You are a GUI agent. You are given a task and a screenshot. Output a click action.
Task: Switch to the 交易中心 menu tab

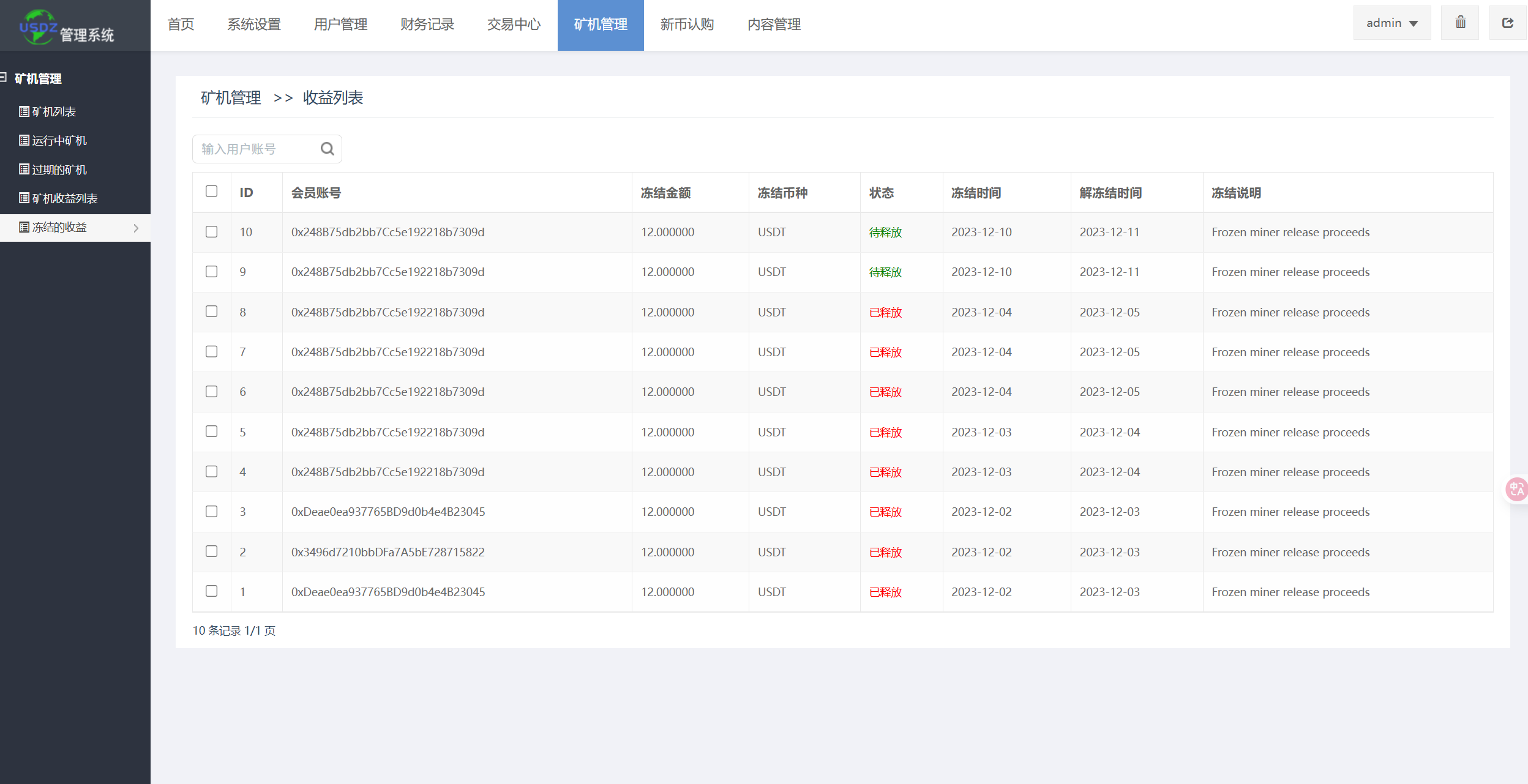tap(514, 24)
